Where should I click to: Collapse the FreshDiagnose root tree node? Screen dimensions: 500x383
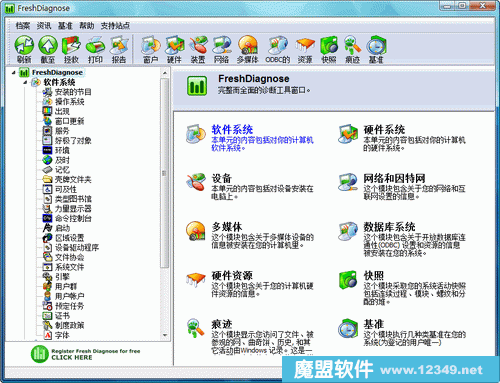[14, 72]
